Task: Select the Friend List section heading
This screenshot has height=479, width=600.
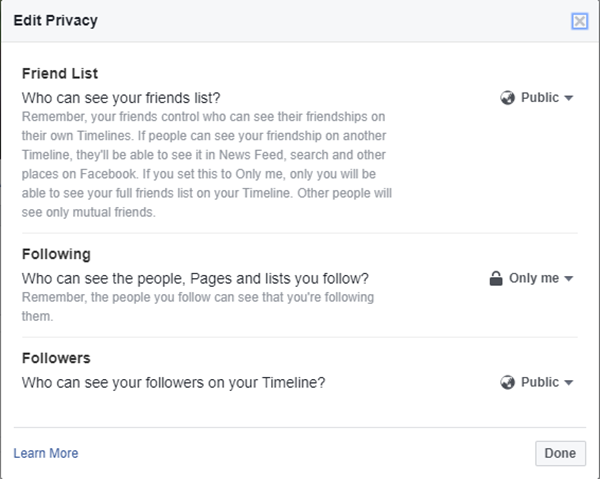Action: pyautogui.click(x=60, y=73)
